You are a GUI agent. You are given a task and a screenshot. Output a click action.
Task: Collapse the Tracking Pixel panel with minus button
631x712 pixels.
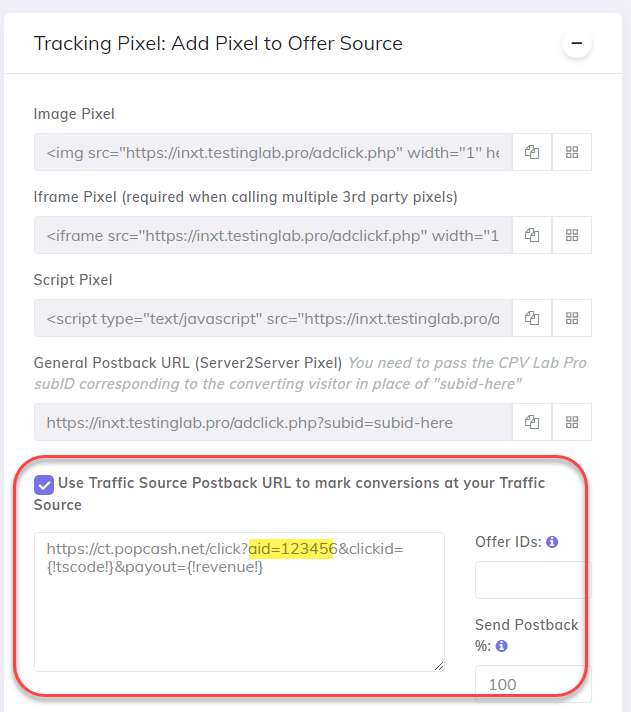[x=577, y=43]
